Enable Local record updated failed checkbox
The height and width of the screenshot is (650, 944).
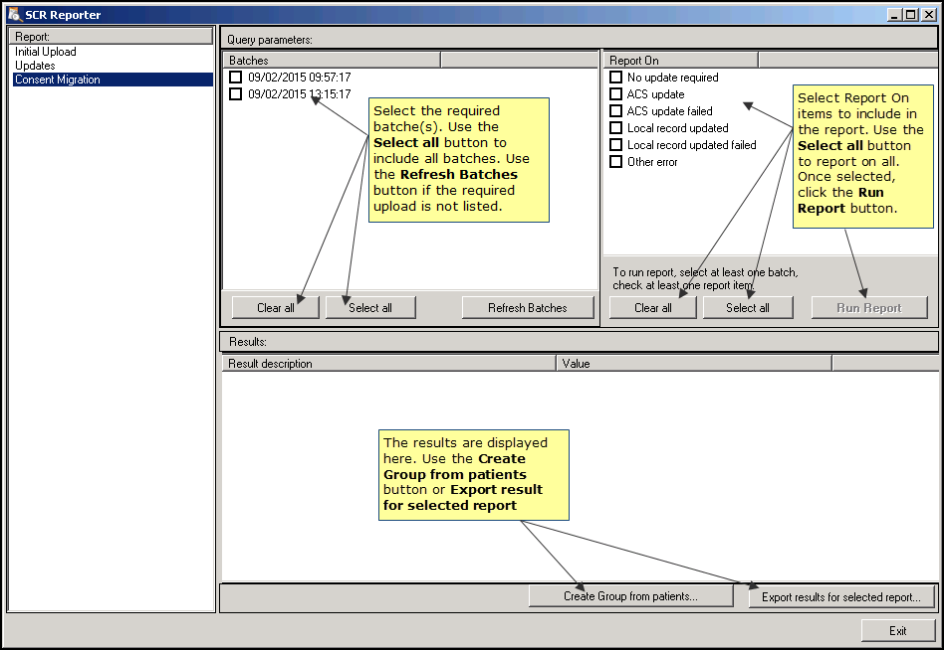tap(616, 145)
